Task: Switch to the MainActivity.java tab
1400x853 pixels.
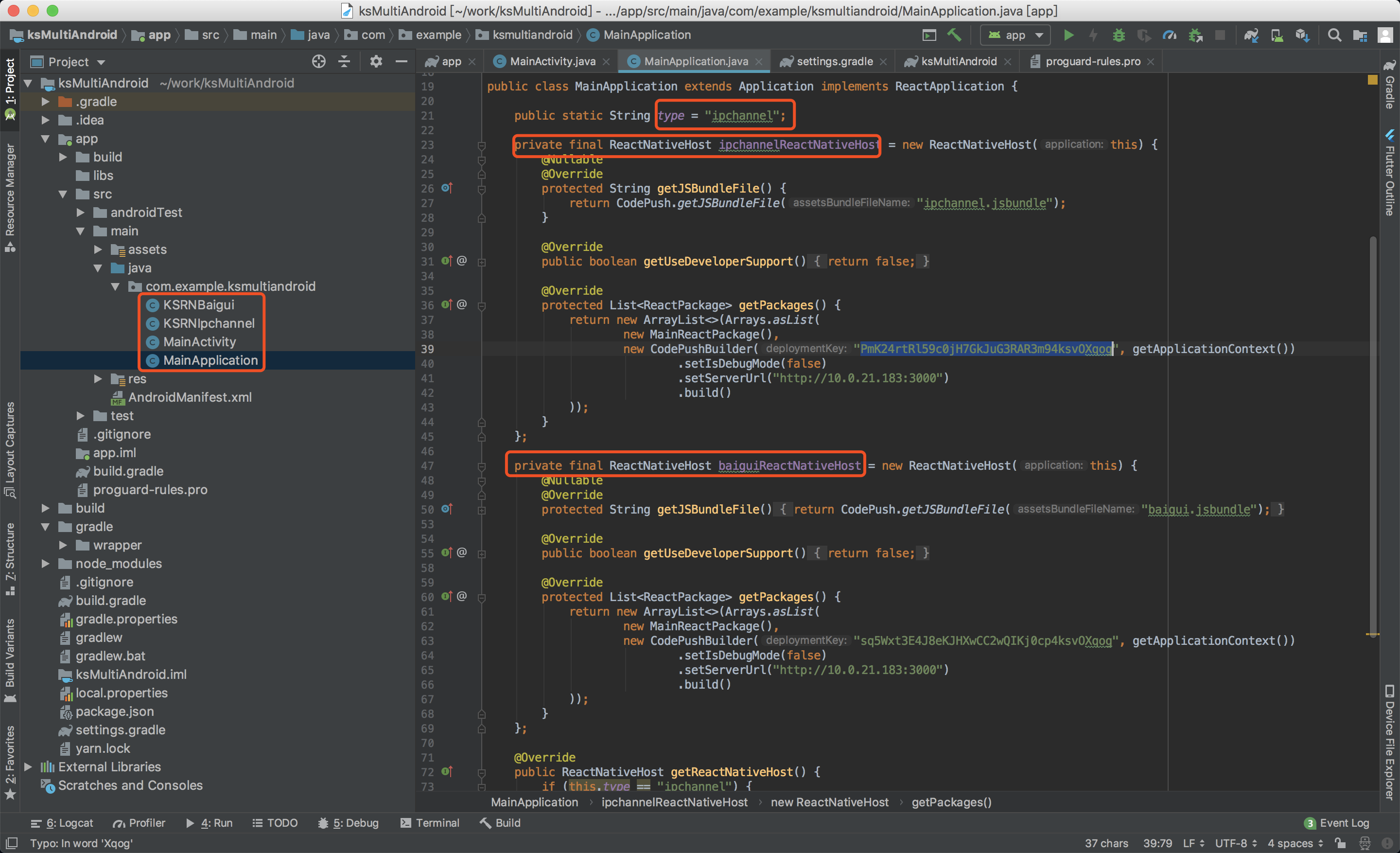Action: click(x=552, y=61)
